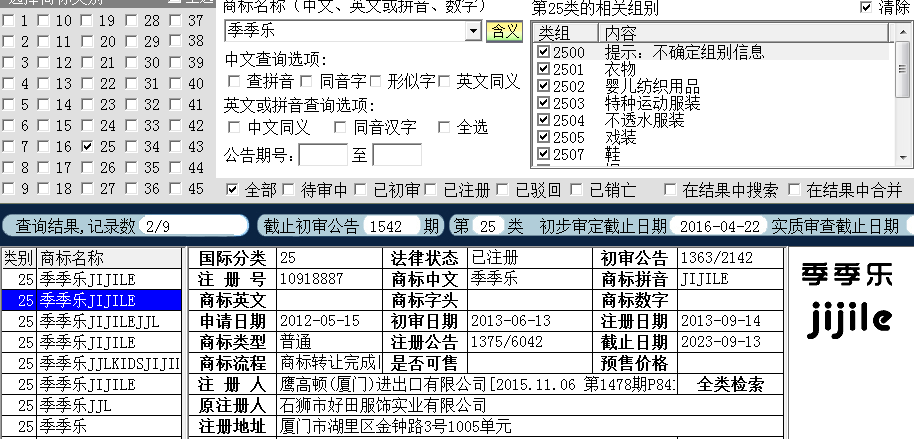Click the 含义 button
This screenshot has width=914, height=439.
504,31
